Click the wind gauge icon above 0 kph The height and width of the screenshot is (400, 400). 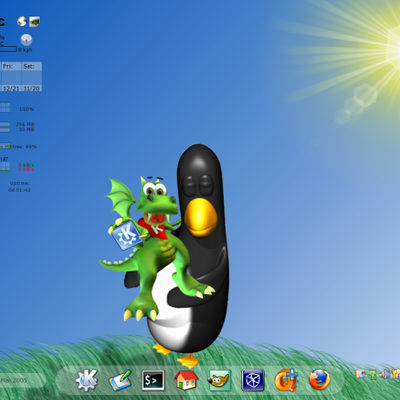click(26, 40)
